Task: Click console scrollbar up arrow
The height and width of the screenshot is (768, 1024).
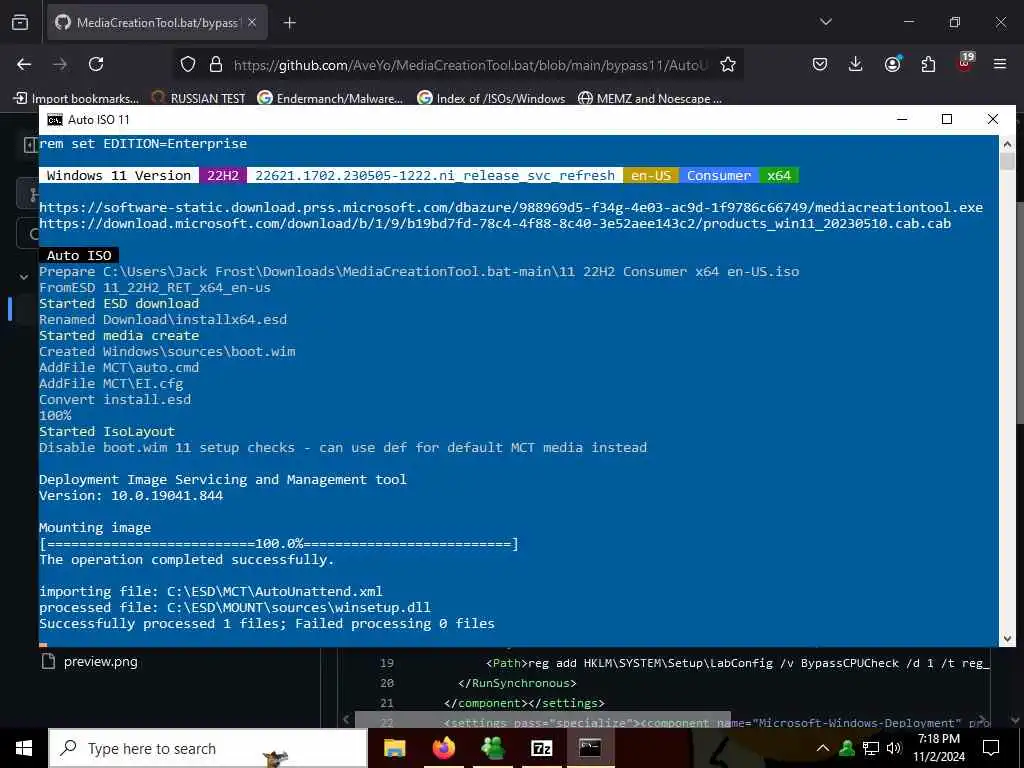Action: tap(1007, 144)
